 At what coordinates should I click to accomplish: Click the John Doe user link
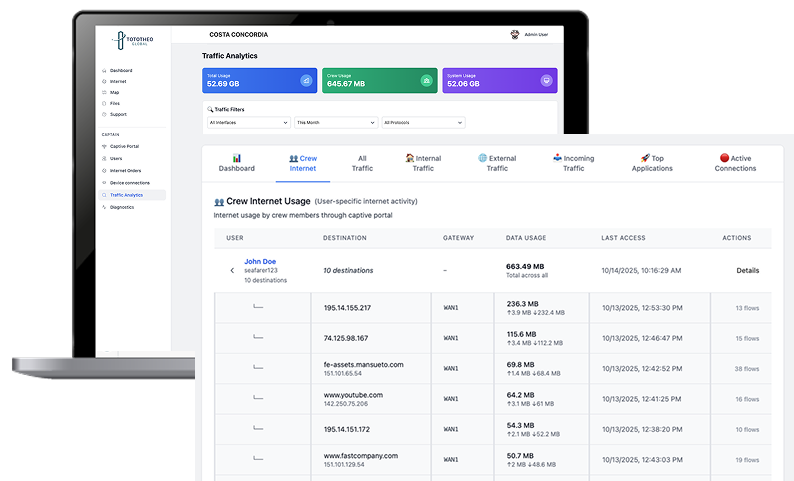pos(260,261)
